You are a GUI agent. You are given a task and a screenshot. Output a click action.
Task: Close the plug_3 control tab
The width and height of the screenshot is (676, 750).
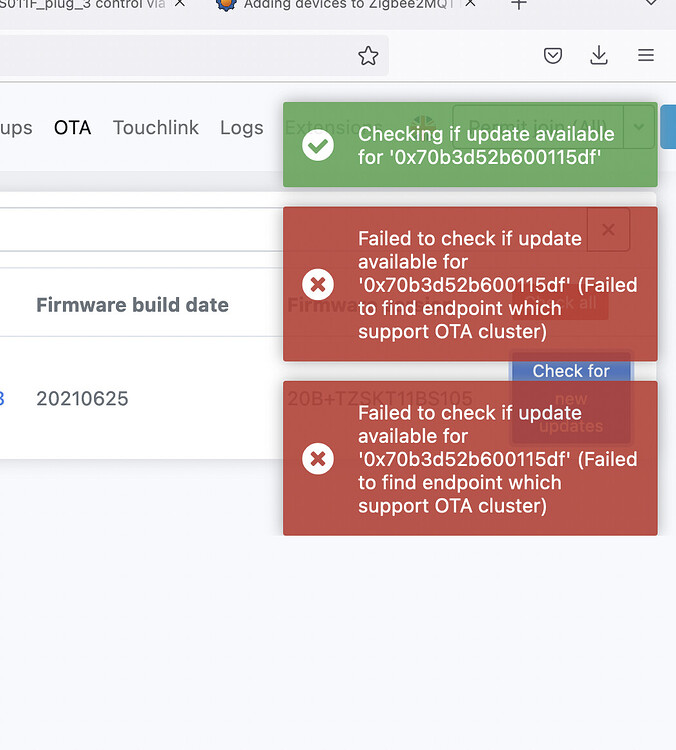tap(179, 3)
